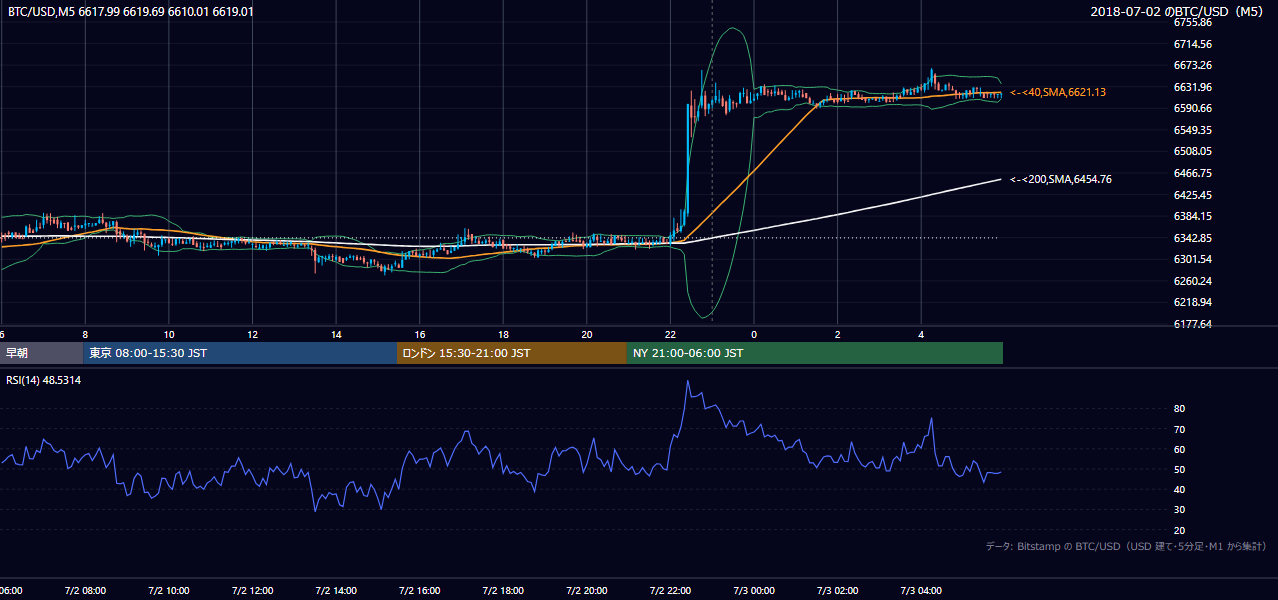Click price axis value 6301.54
1278x600 pixels.
click(x=1193, y=259)
